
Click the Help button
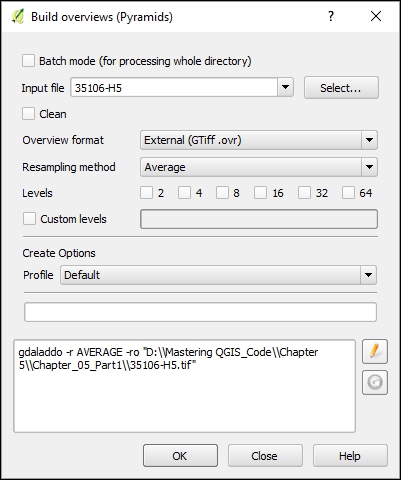click(350, 455)
